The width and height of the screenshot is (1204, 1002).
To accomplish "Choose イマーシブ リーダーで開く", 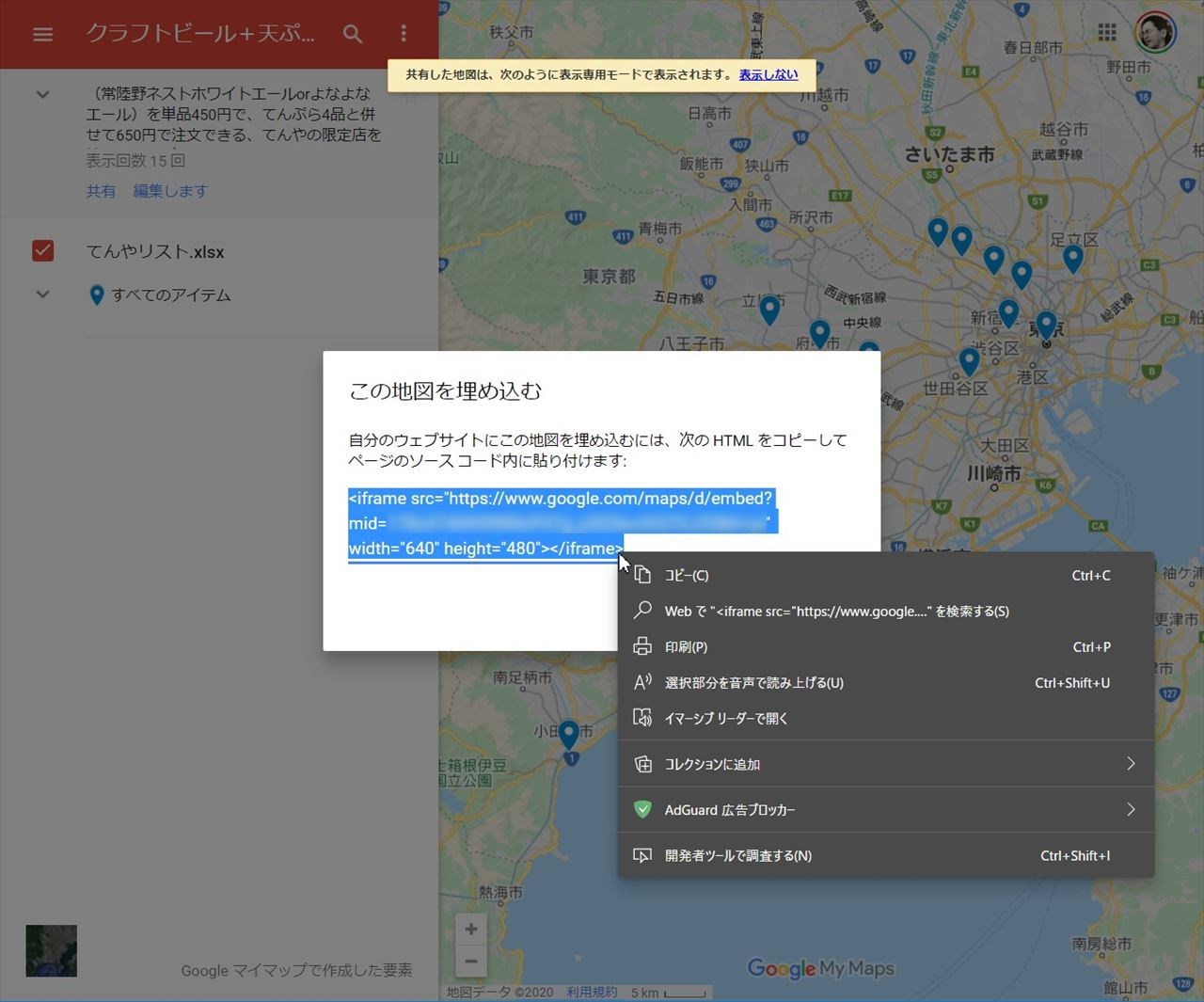I will pyautogui.click(x=885, y=718).
